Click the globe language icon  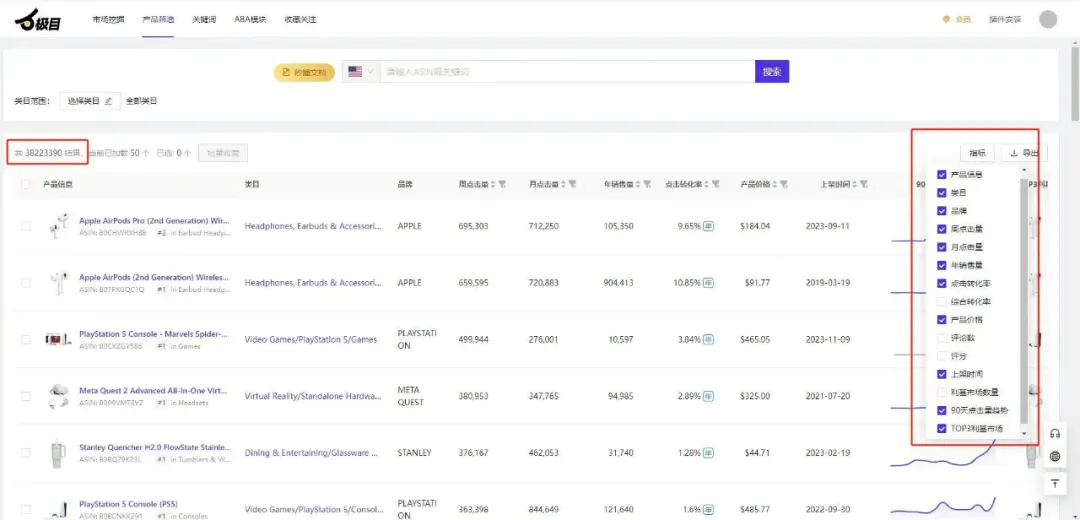click(x=1054, y=456)
